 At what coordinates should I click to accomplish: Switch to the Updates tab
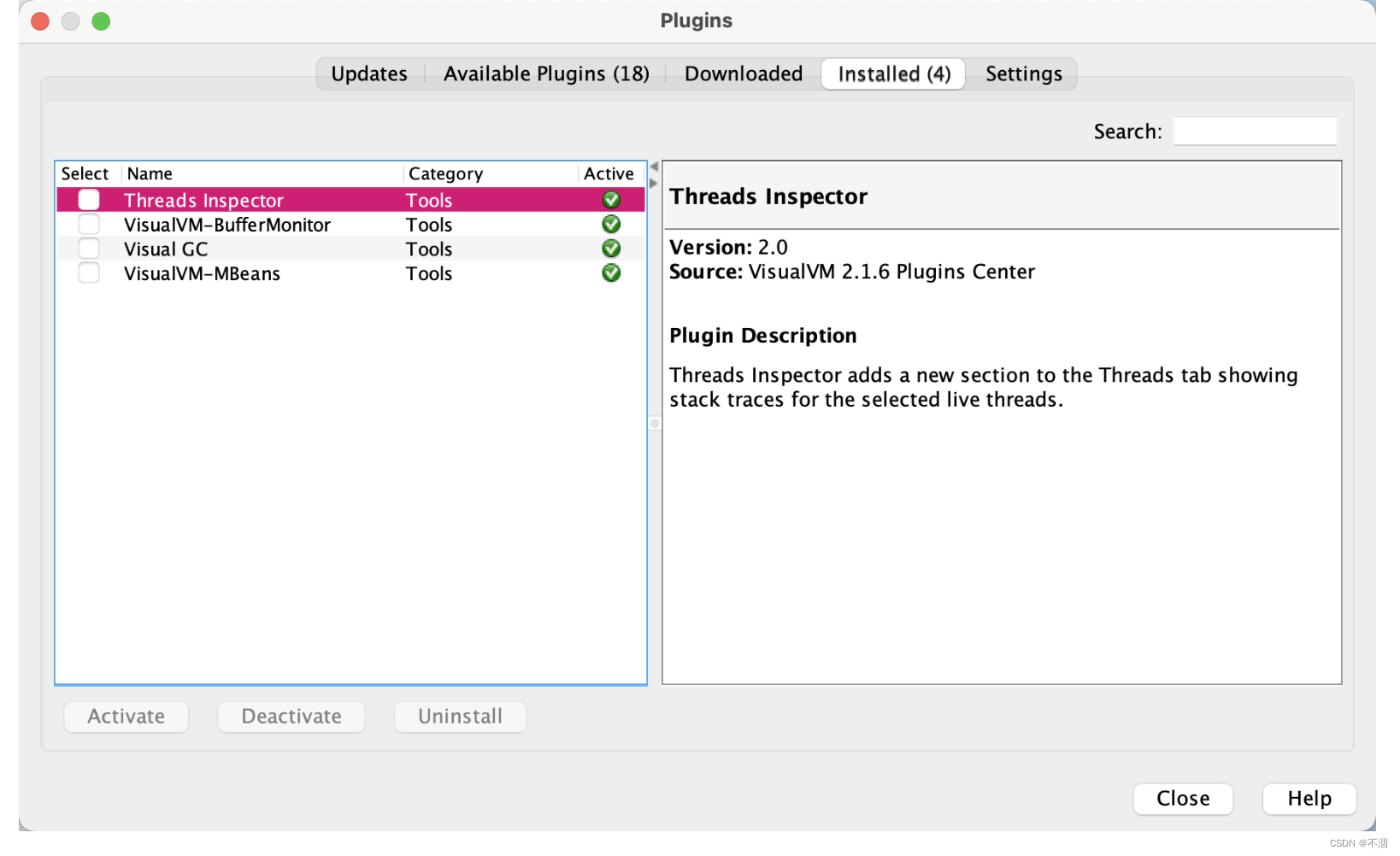point(369,74)
